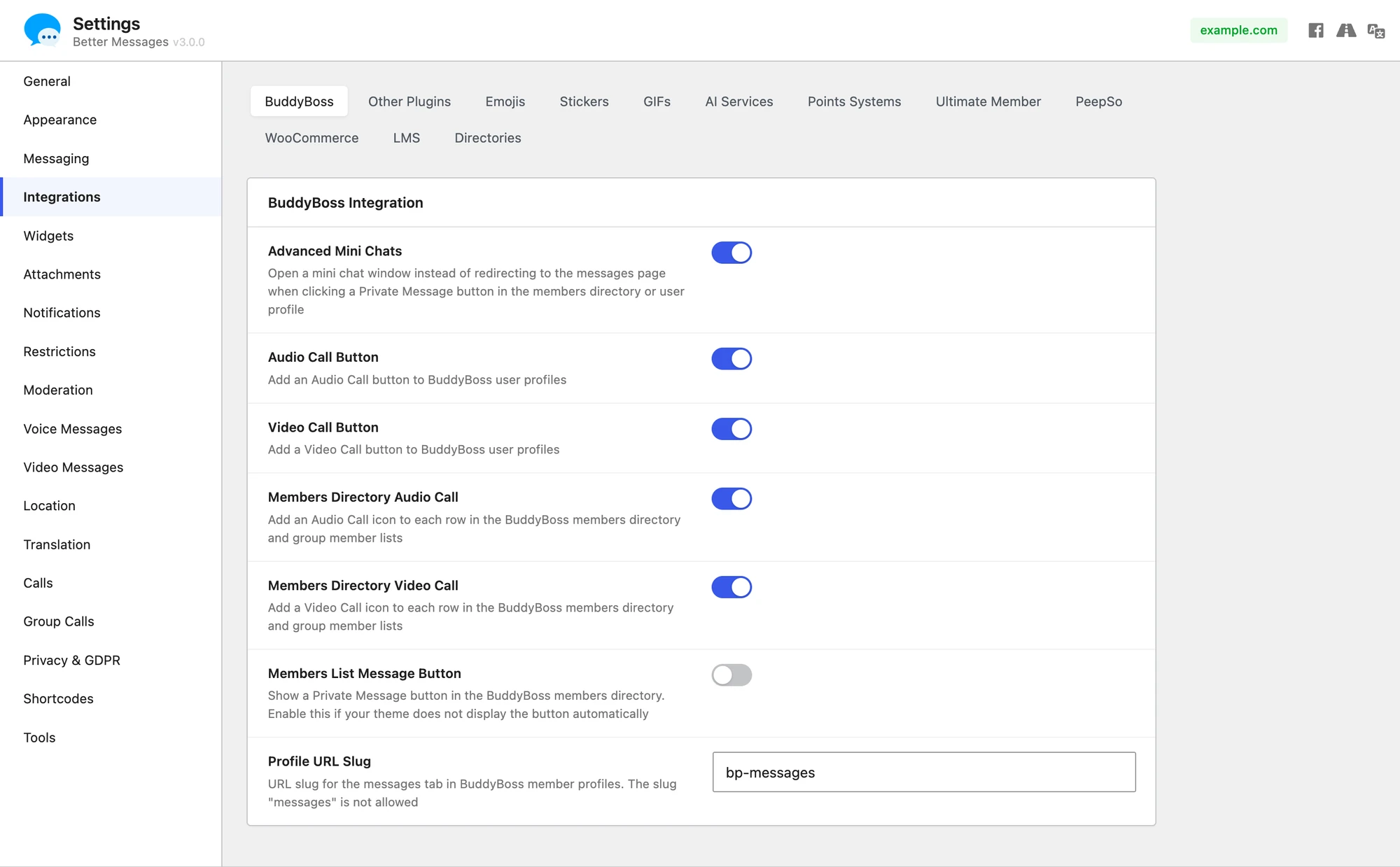Go to Tools section
Image resolution: width=1400 pixels, height=867 pixels.
click(111, 738)
